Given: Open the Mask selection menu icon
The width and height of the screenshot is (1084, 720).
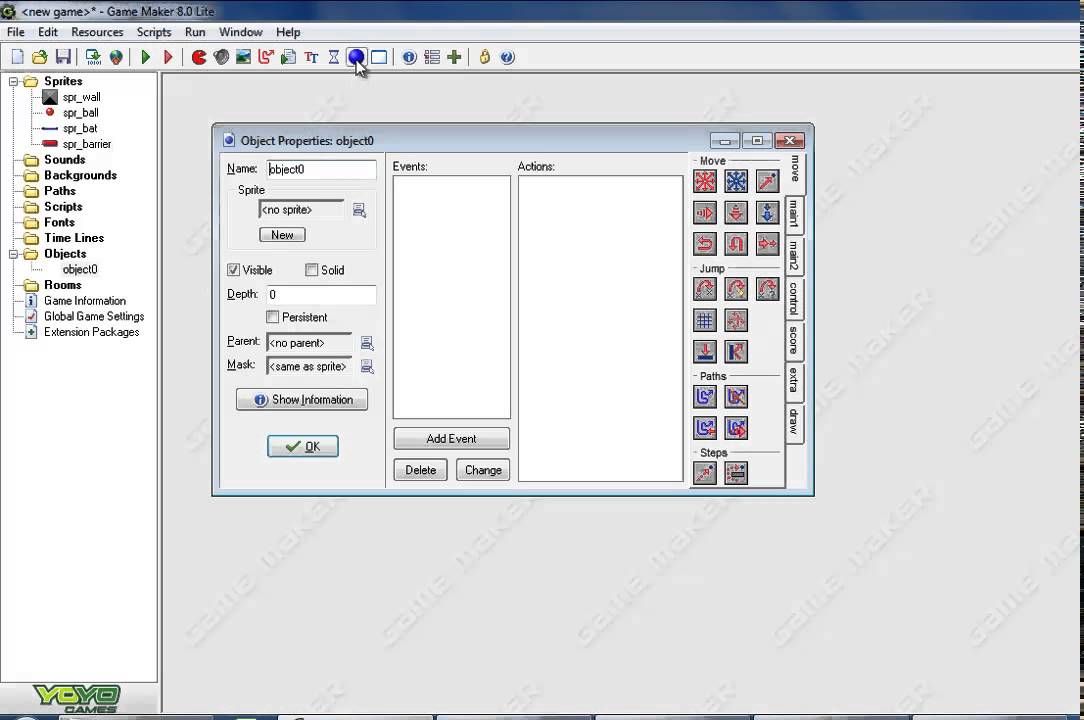Looking at the screenshot, I should click(367, 367).
